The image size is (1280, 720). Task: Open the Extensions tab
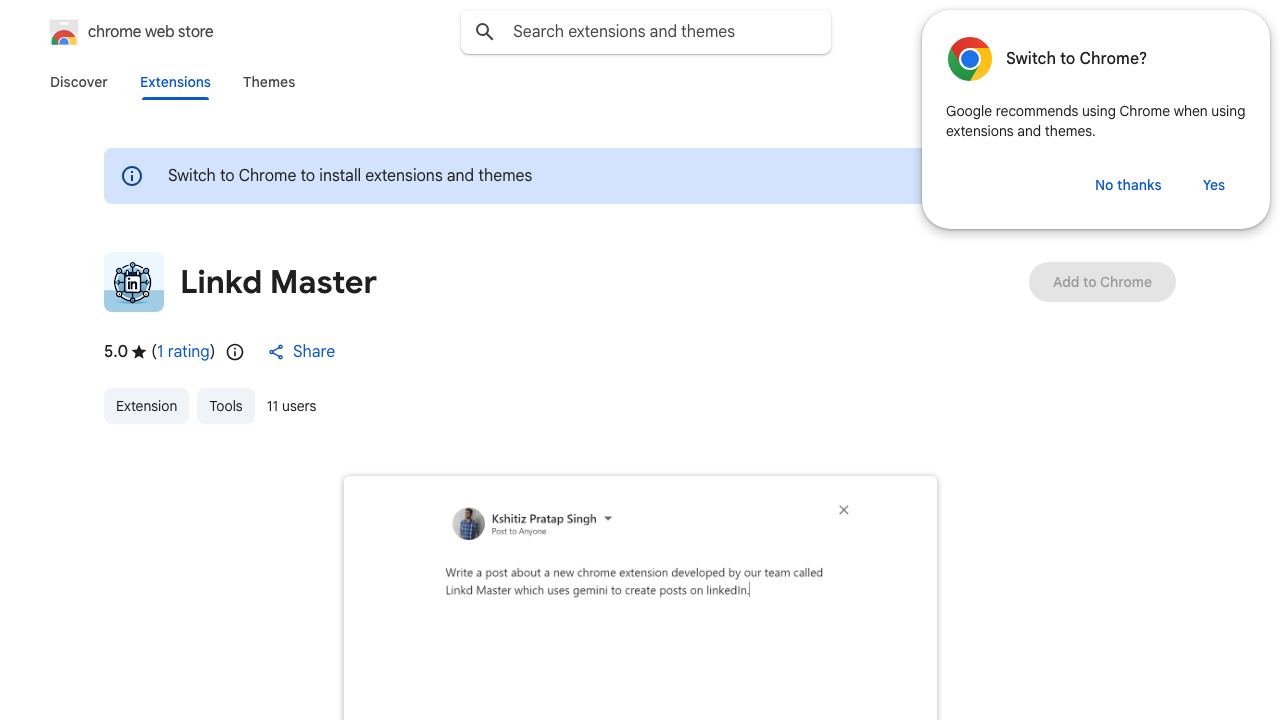(x=175, y=82)
